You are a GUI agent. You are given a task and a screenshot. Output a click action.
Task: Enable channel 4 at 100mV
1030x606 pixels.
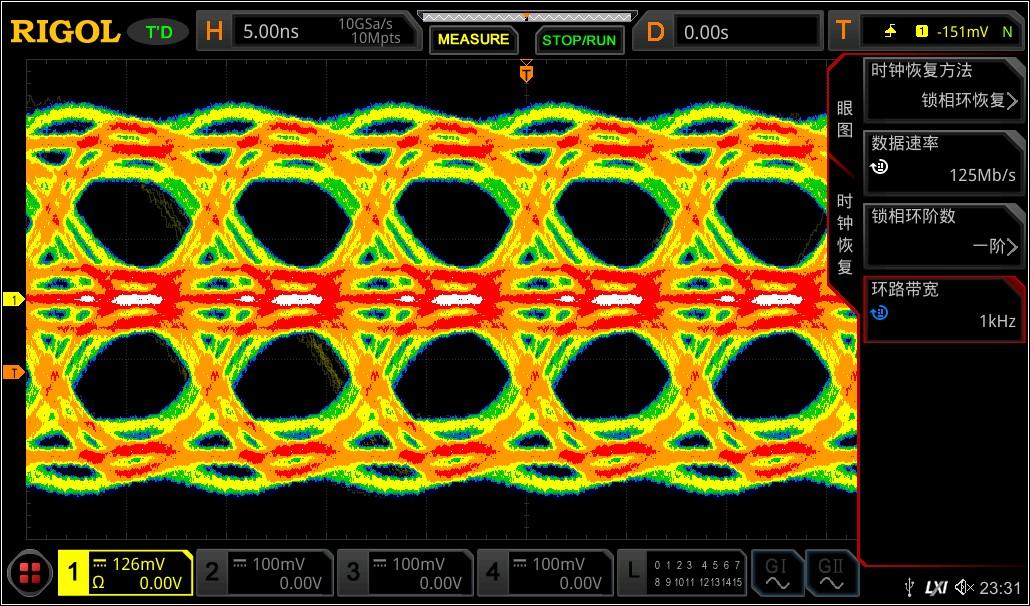click(545, 573)
